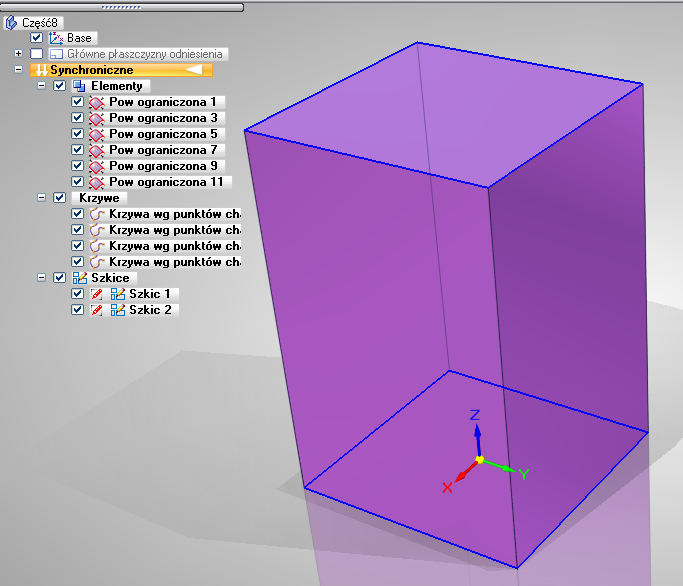This screenshot has height=586, width=683.
Task: Click the fourth Krzywa wg punktów curve icon
Action: point(97,262)
